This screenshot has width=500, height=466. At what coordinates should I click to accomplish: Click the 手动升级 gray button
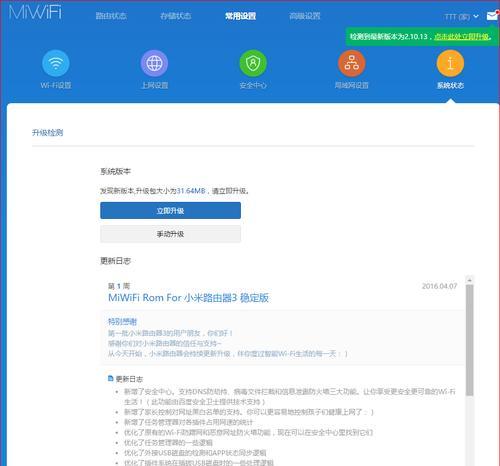170,234
